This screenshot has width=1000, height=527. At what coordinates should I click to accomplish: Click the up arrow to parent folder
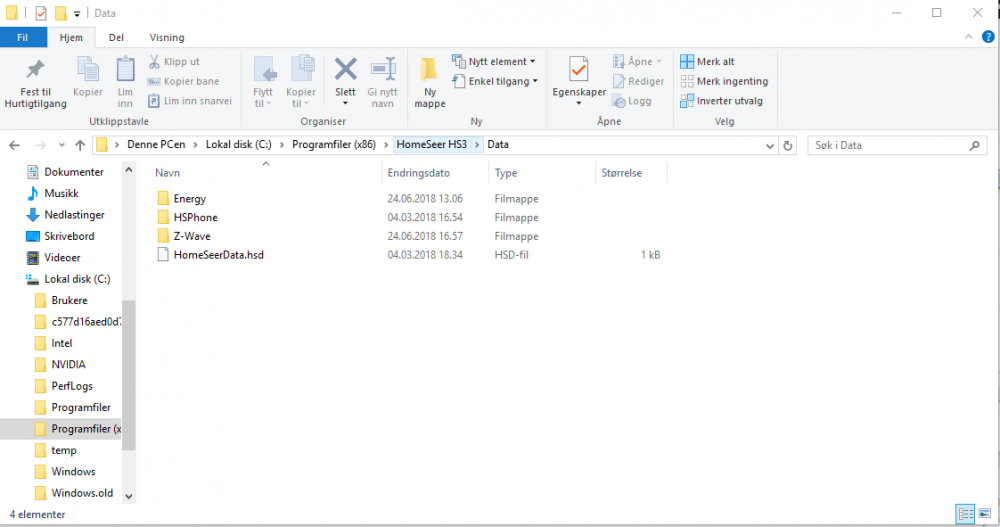[78, 145]
